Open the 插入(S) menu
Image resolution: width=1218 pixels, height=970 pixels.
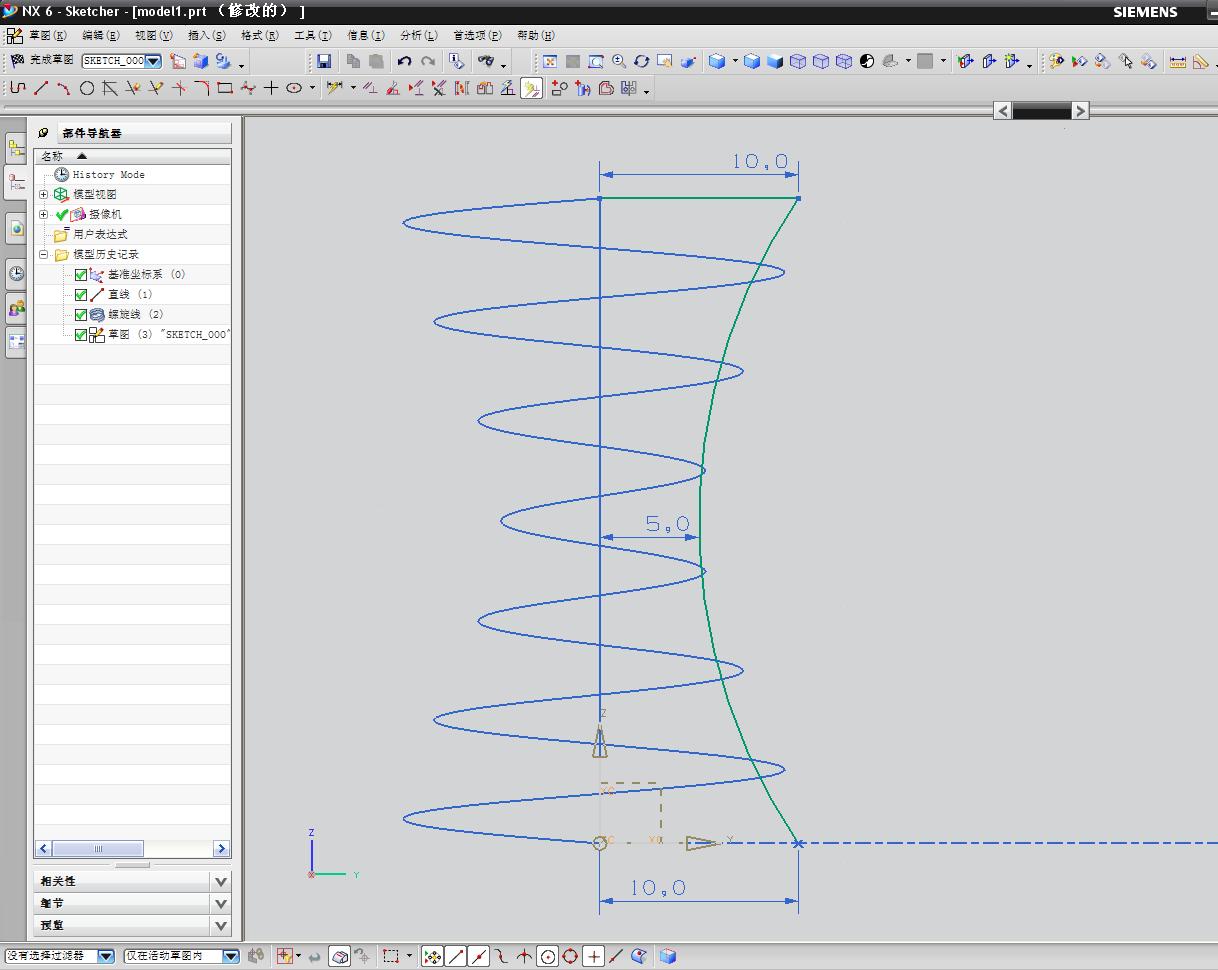pyautogui.click(x=206, y=35)
